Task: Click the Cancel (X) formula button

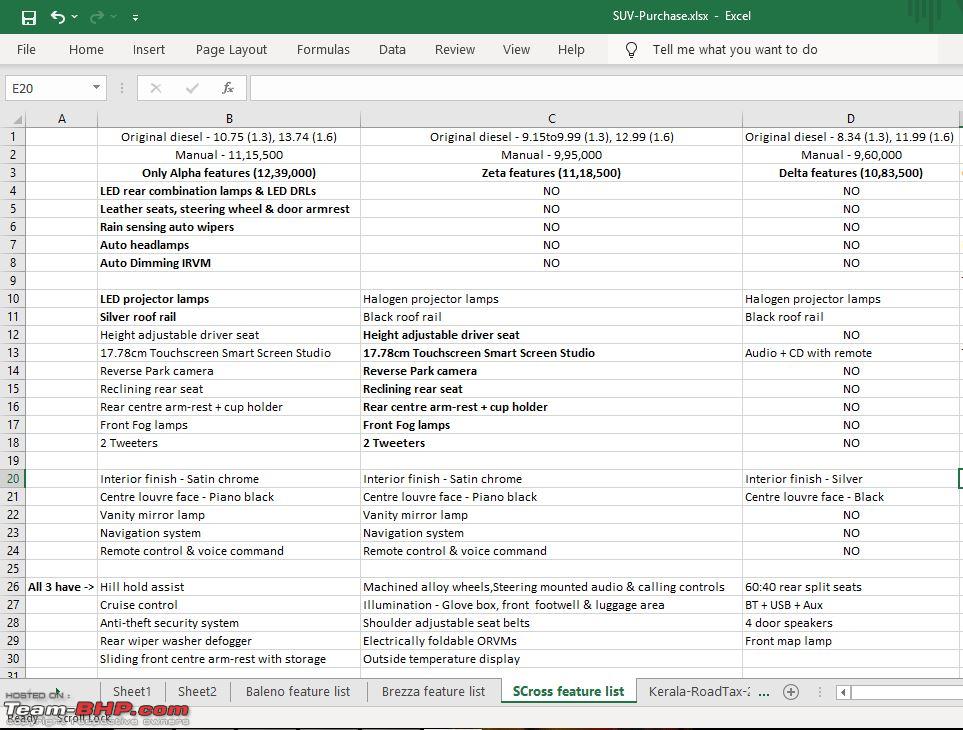Action: point(155,88)
